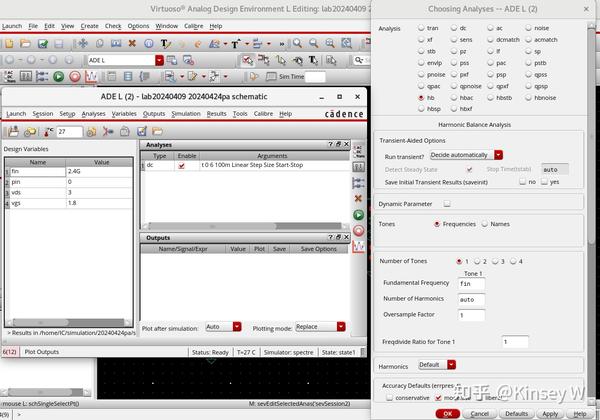The image size is (600, 420).
Task: Click the Fundamental Frequency input field
Action: (x=471, y=283)
